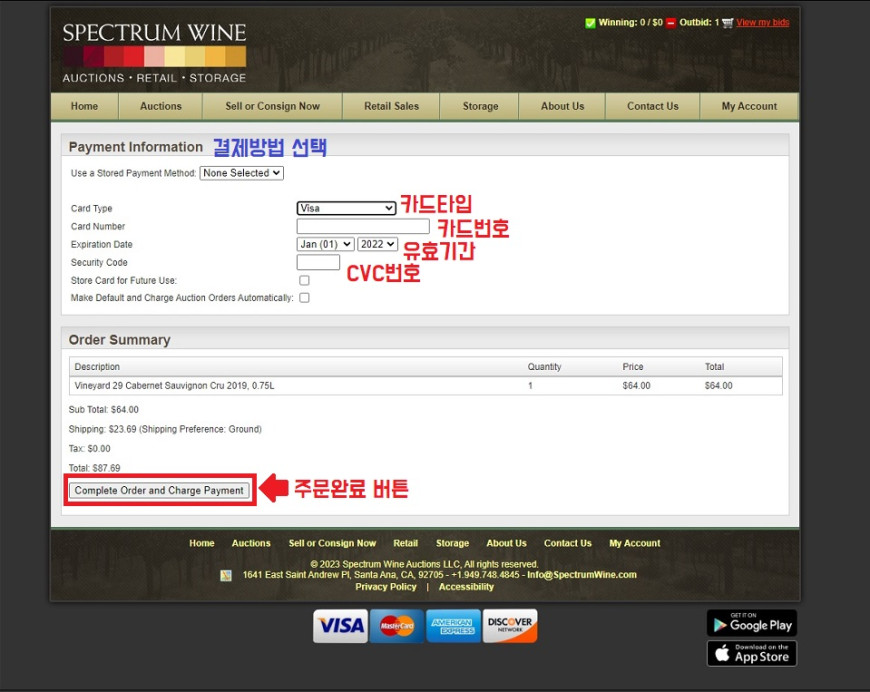Click the Price column header
870x692 pixels.
(x=633, y=367)
